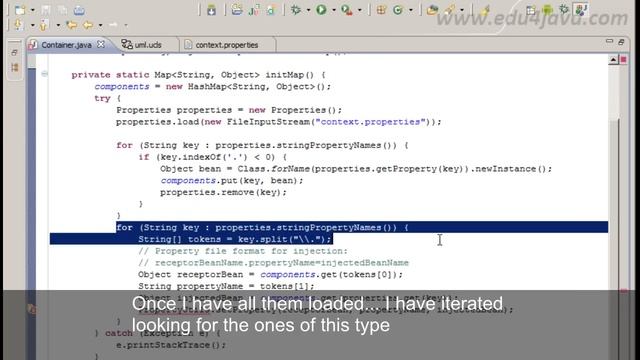640x360 pixels.
Task: Click the Save icon in toolbar
Action: (x=46, y=10)
